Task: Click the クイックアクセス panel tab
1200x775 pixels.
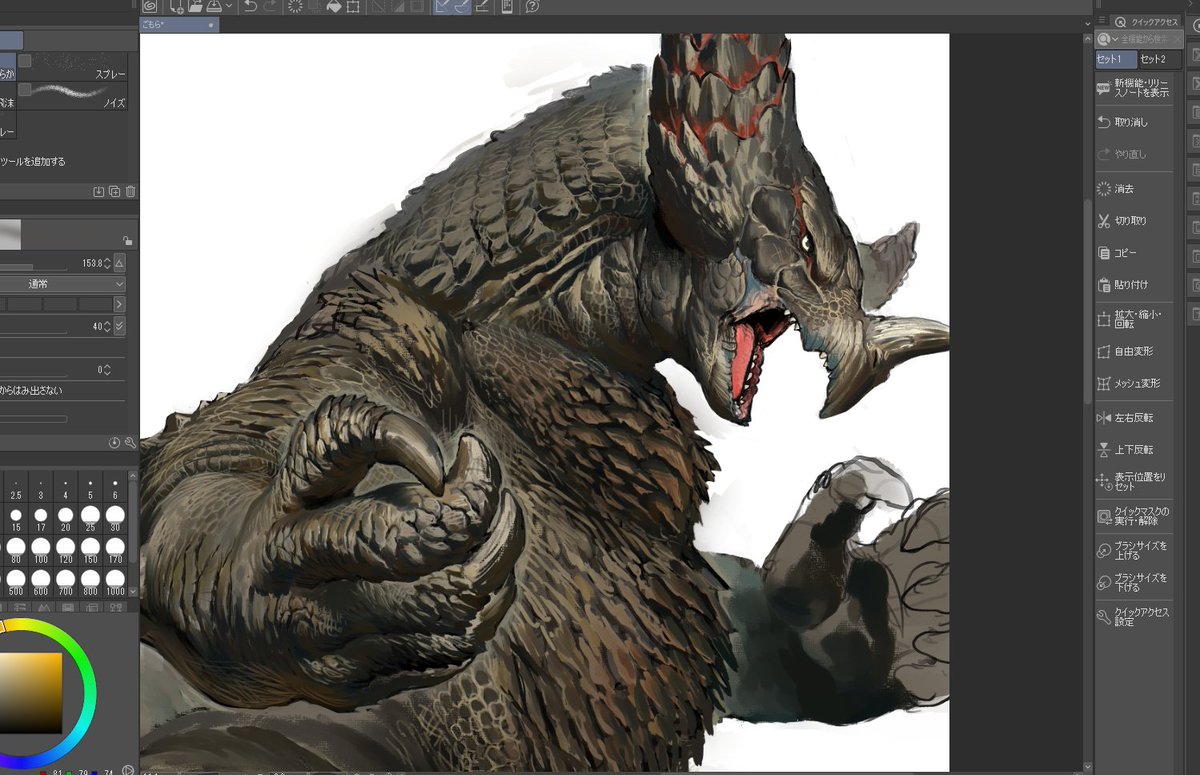Action: pyautogui.click(x=1147, y=21)
